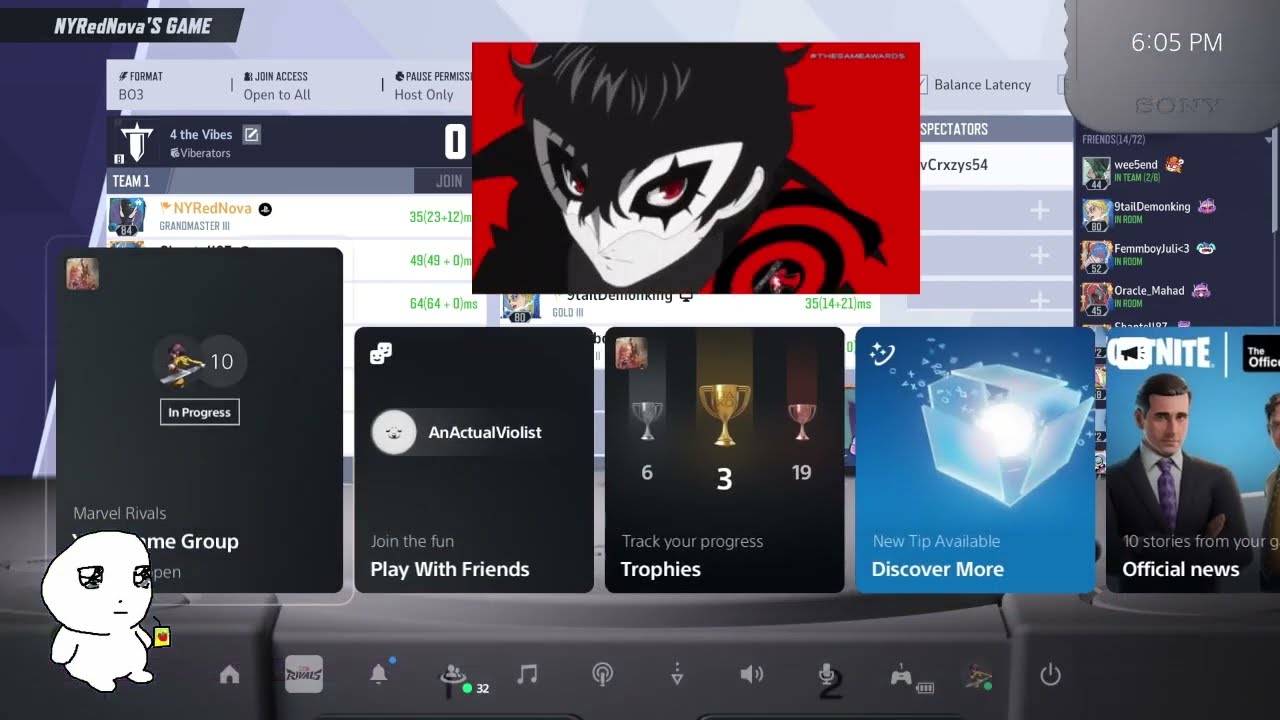This screenshot has height=720, width=1280.
Task: Open the Notifications bell
Action: (379, 674)
